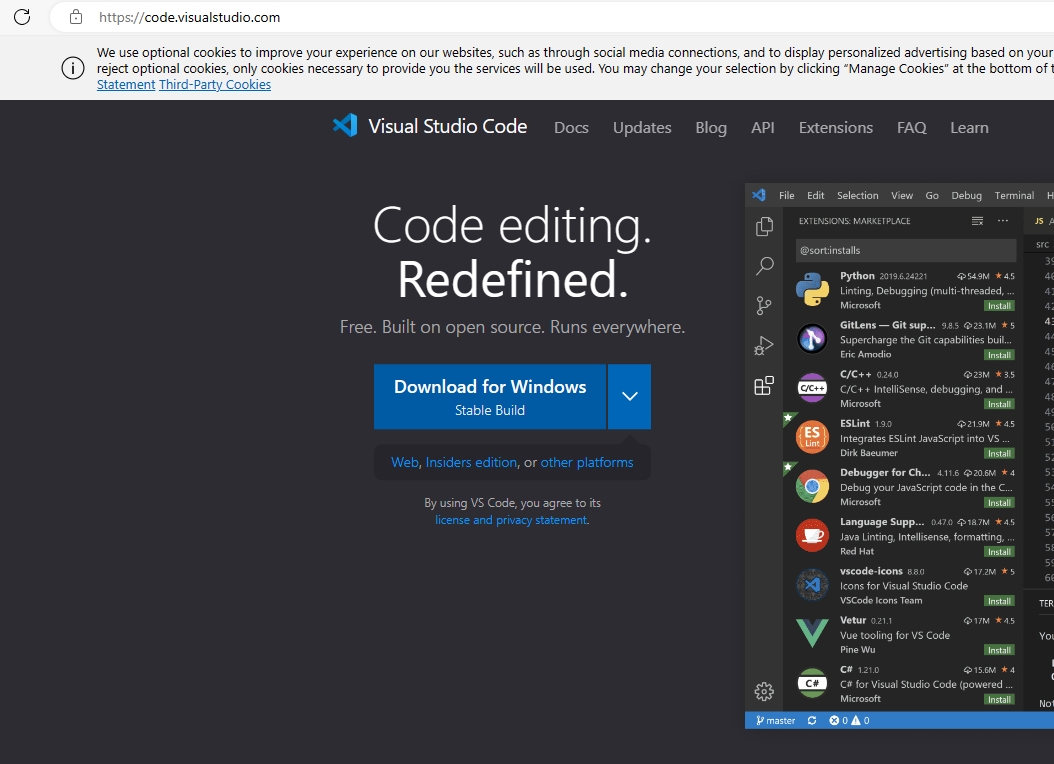
Task: Click the browser address bar URL
Action: [190, 17]
